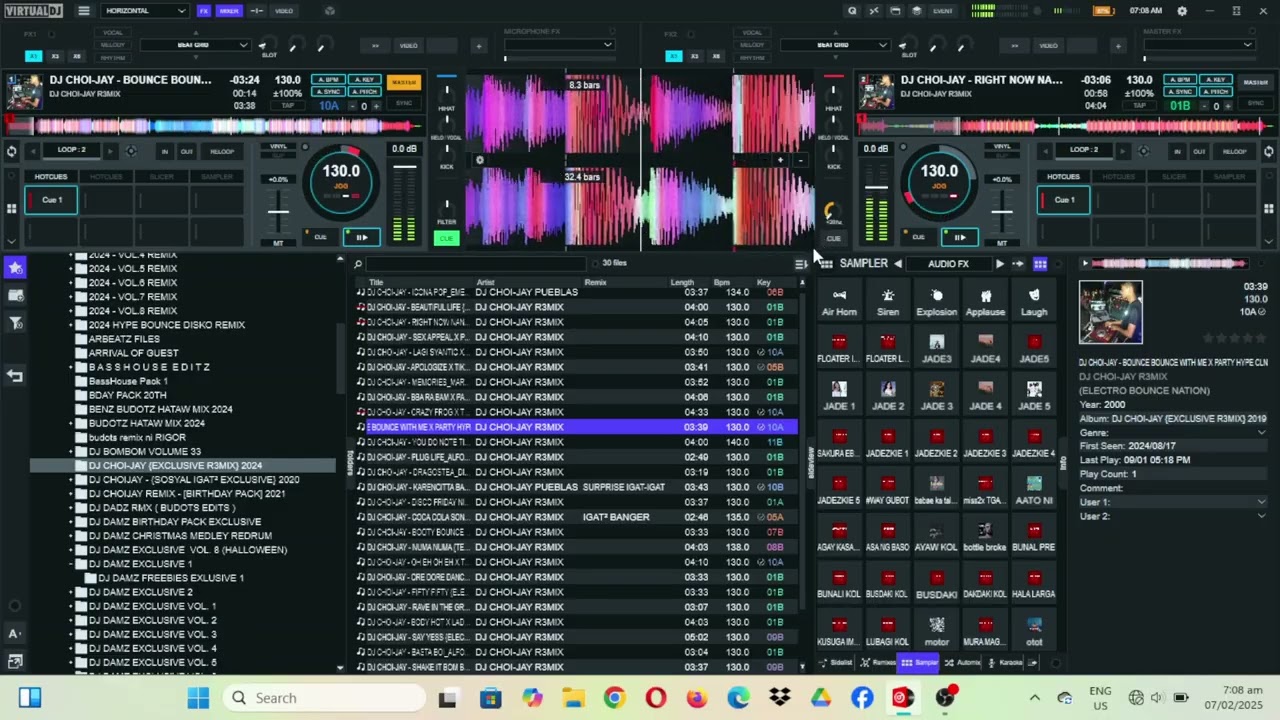The image size is (1280, 720).
Task: Expand the BASSHOUSE EDITZ folder
Action: 72,367
